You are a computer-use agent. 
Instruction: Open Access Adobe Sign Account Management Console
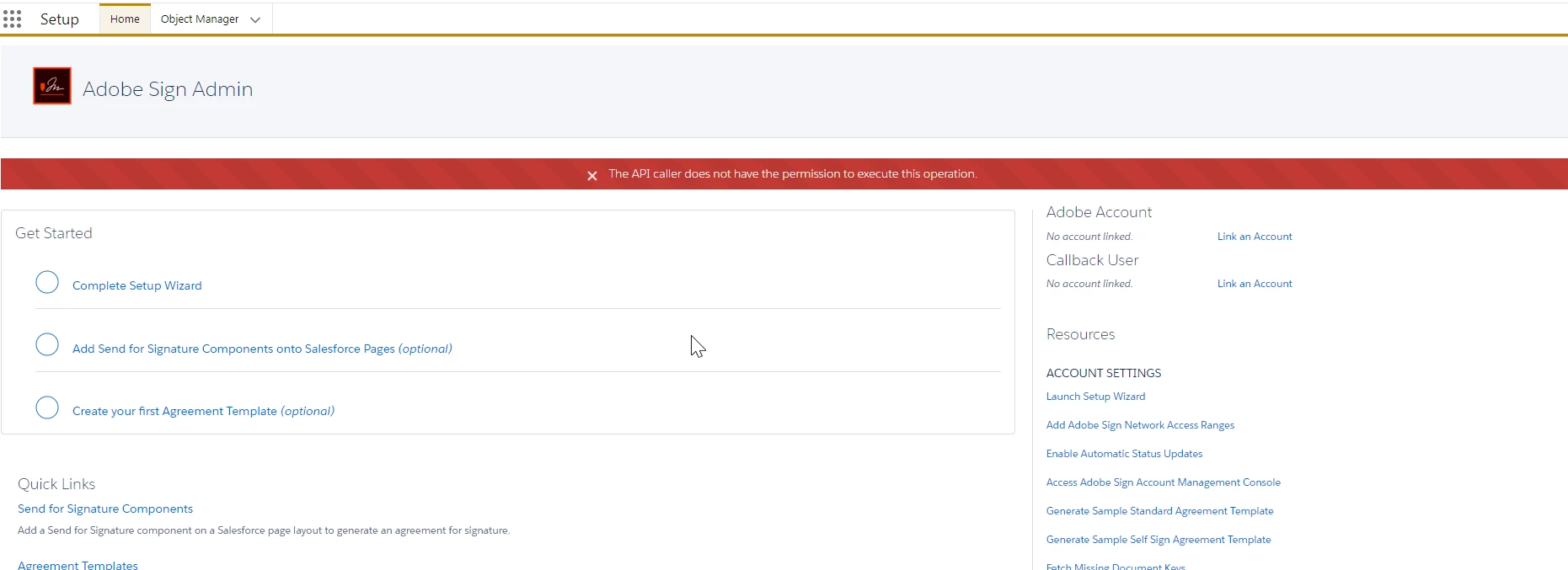[1163, 482]
